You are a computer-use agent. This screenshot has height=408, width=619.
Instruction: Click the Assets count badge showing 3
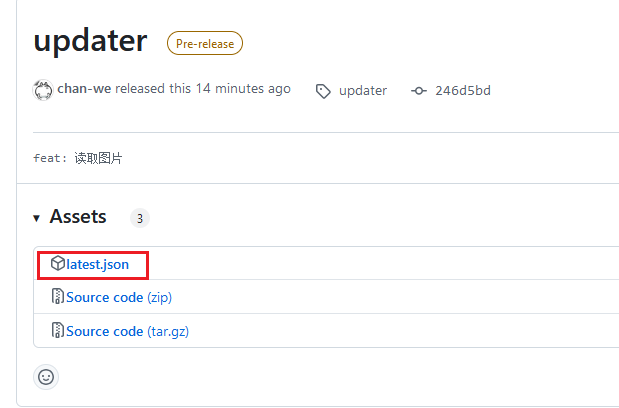(x=140, y=218)
